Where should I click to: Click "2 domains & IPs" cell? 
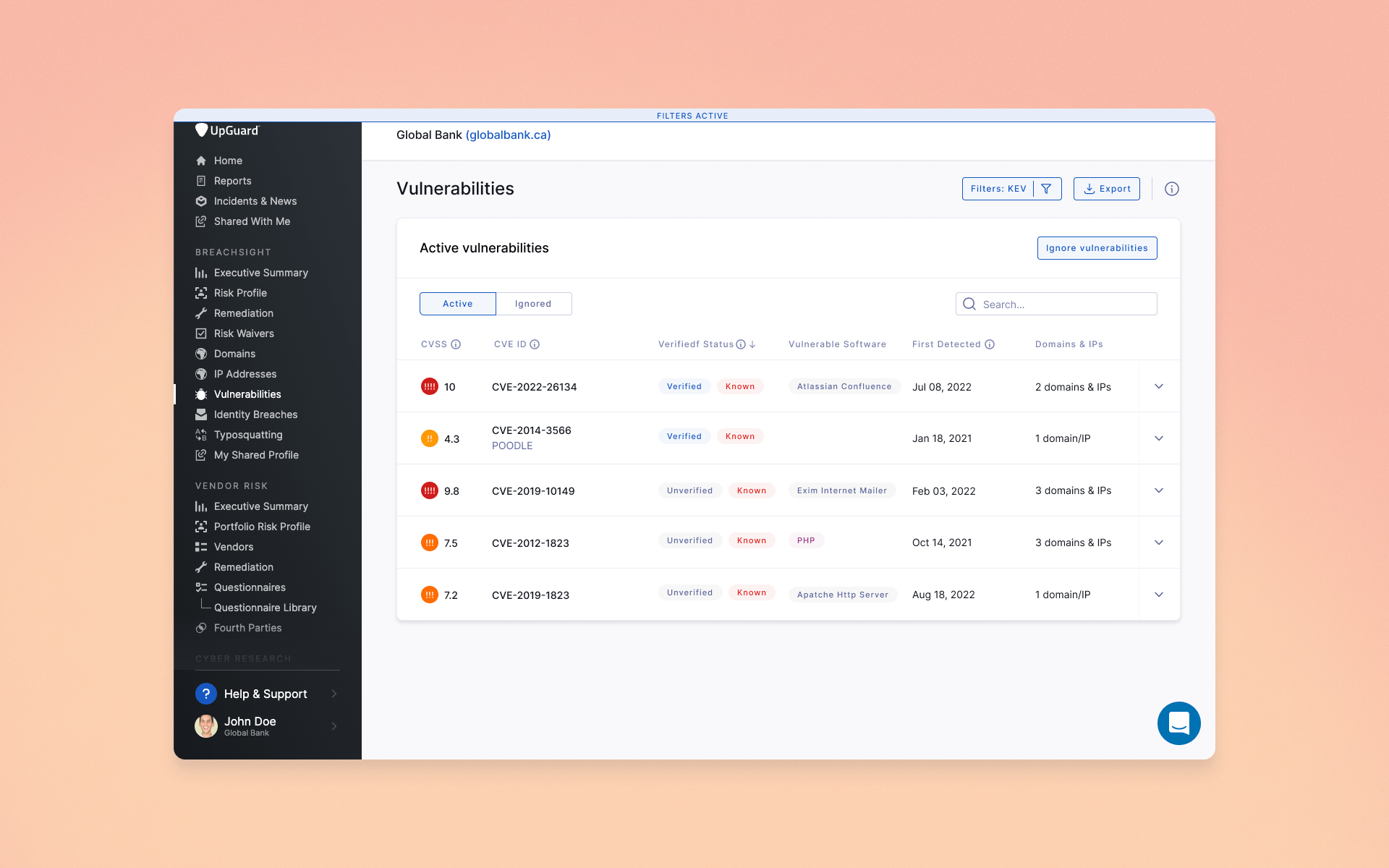1073,387
